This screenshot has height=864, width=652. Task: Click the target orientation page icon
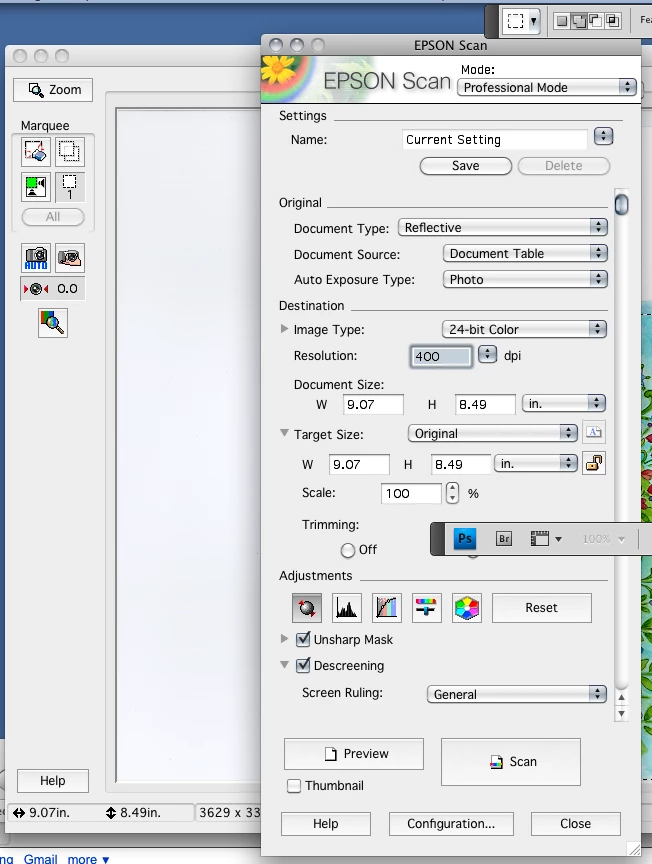(x=594, y=433)
